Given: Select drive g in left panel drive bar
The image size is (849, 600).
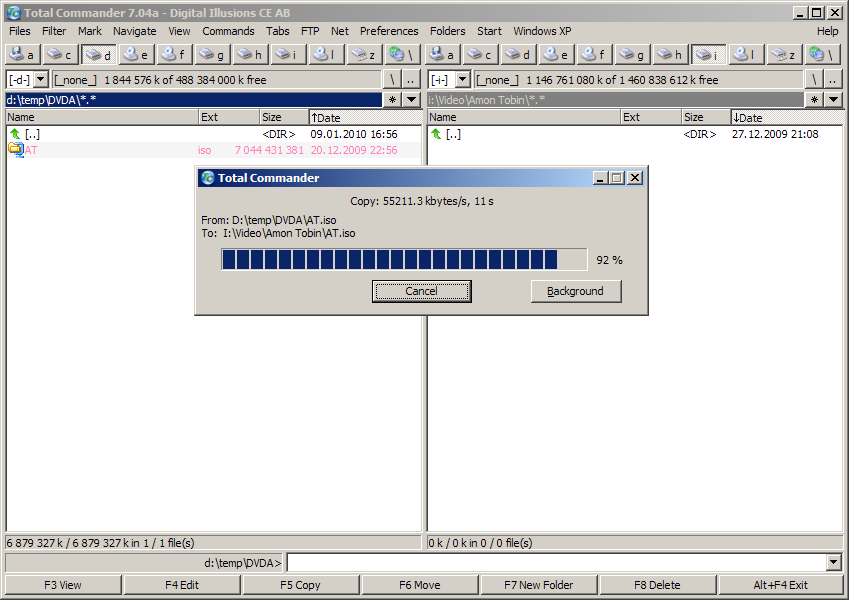Looking at the screenshot, I should (x=212, y=55).
